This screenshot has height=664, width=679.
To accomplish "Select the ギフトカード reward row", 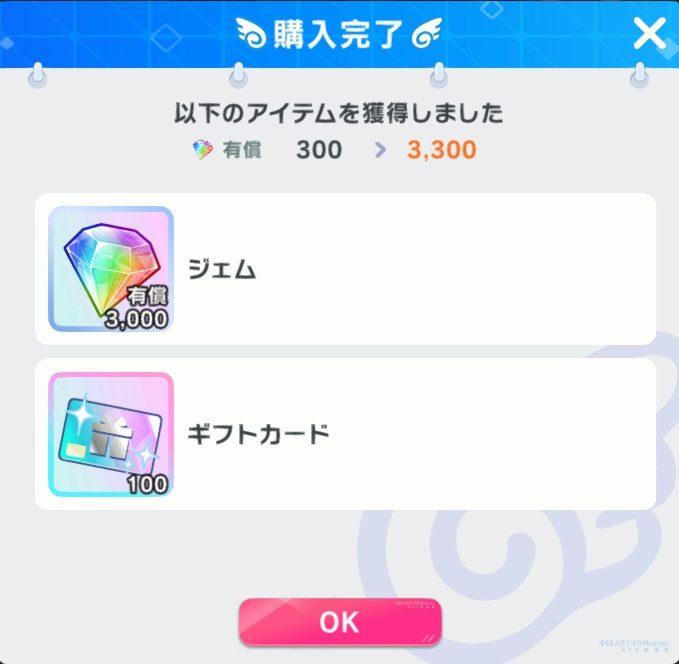I will pyautogui.click(x=345, y=434).
